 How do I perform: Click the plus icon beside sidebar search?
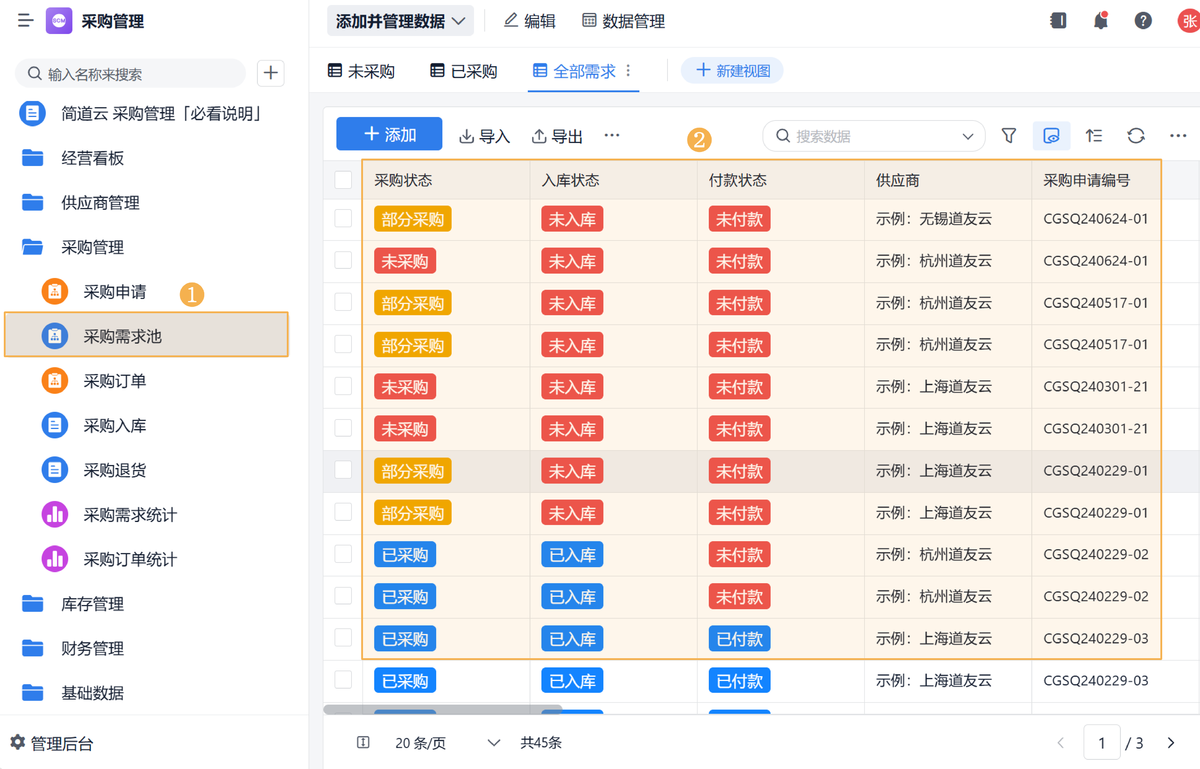(x=271, y=73)
